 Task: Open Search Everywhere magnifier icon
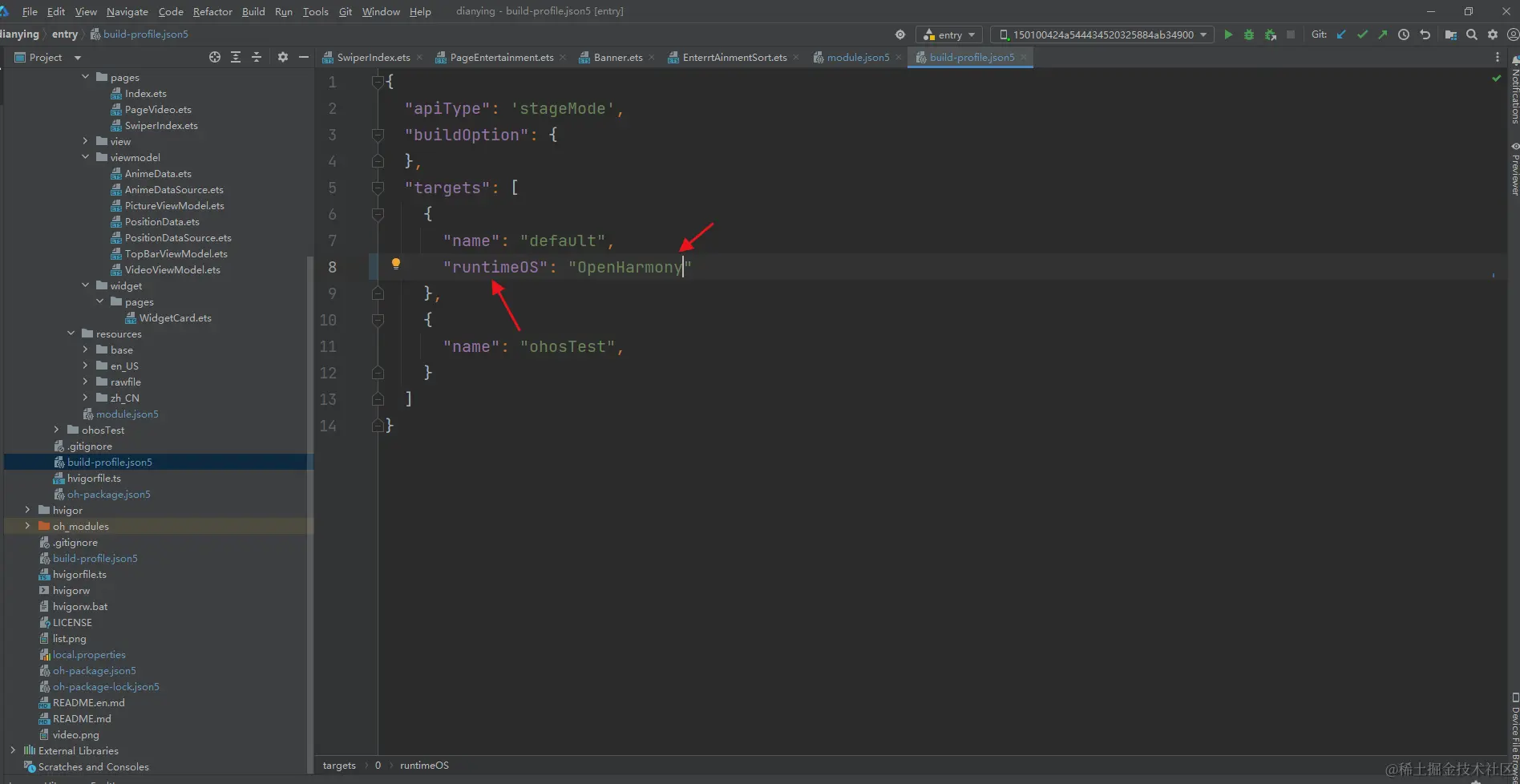point(1472,34)
